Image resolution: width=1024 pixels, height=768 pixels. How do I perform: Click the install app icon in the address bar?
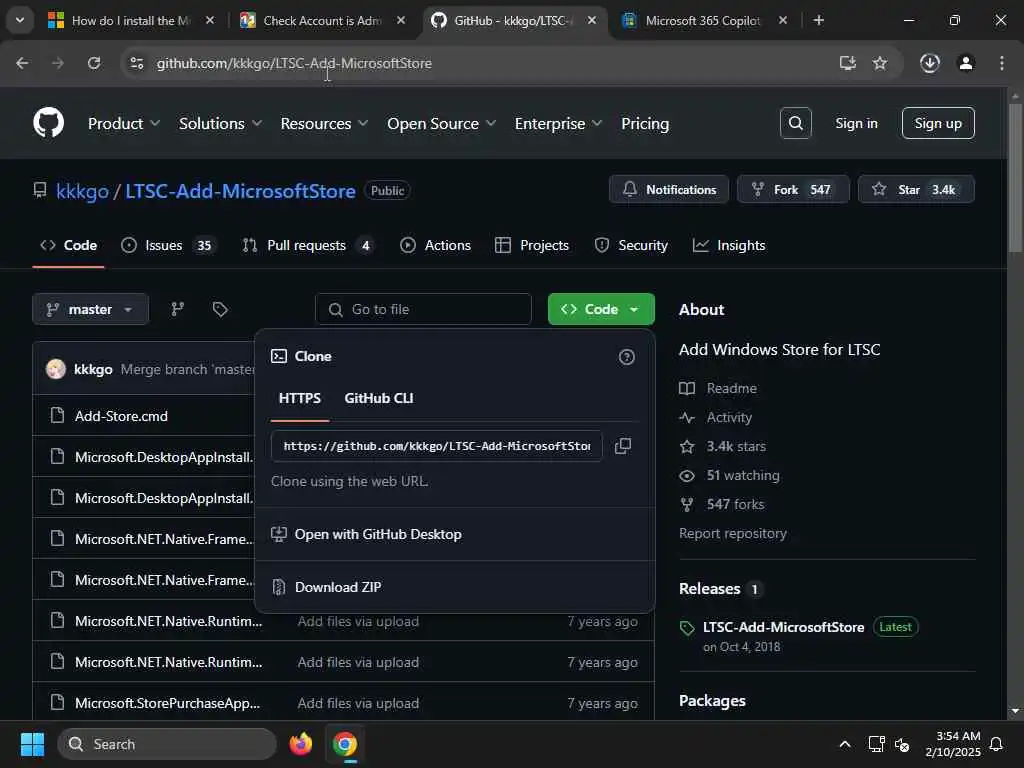tap(847, 63)
